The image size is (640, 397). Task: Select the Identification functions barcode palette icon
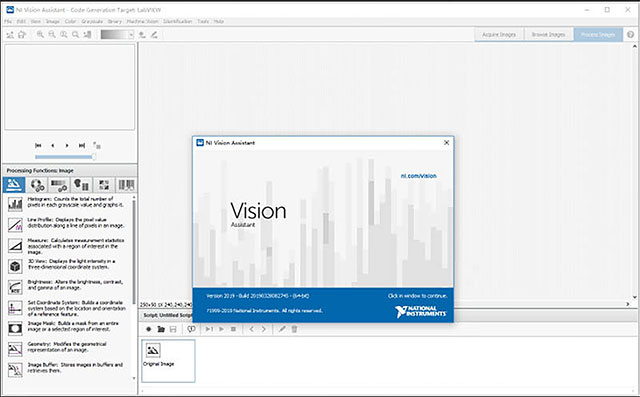click(126, 185)
